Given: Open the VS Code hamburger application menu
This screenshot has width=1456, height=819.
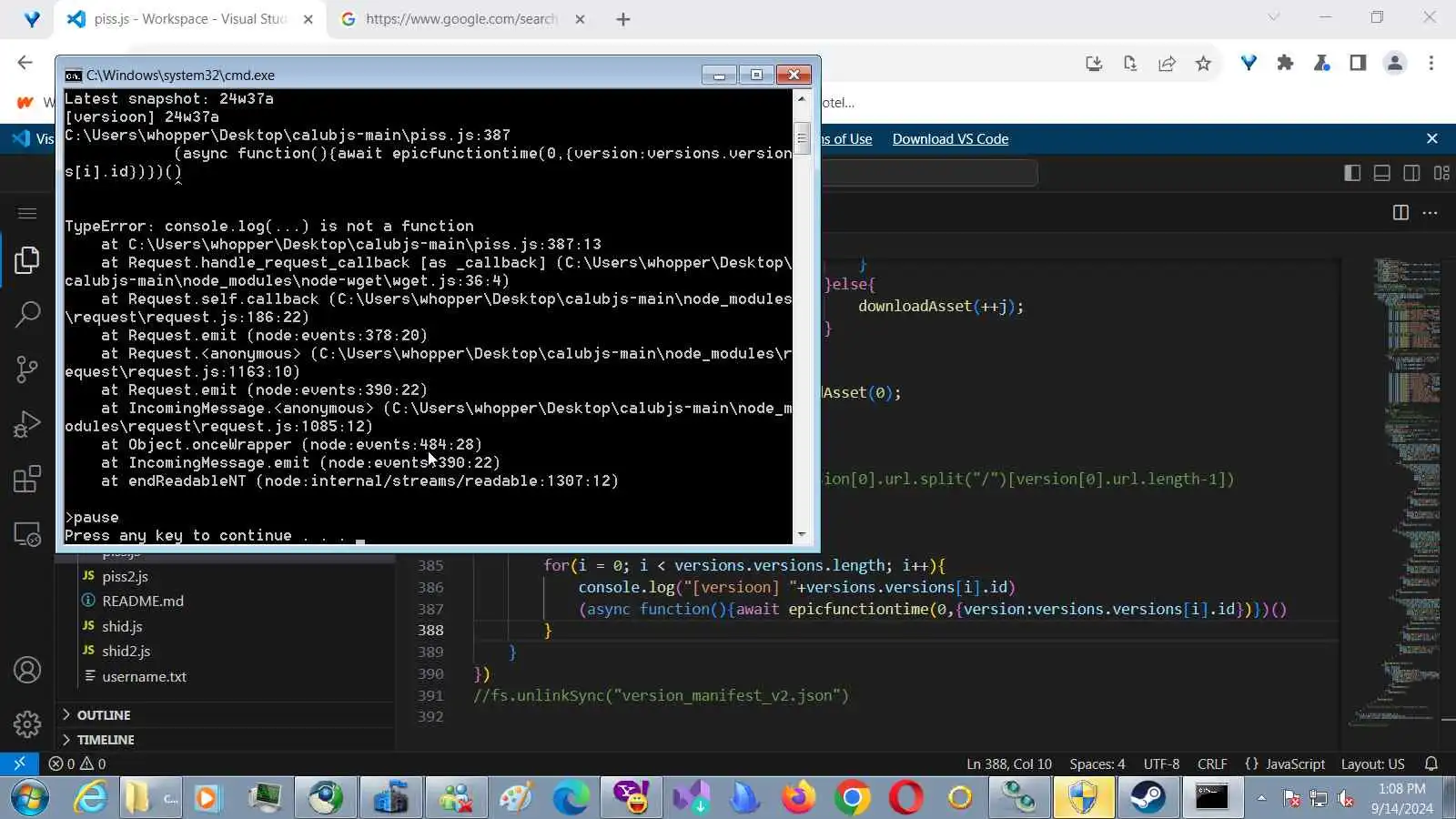Looking at the screenshot, I should point(27,213).
